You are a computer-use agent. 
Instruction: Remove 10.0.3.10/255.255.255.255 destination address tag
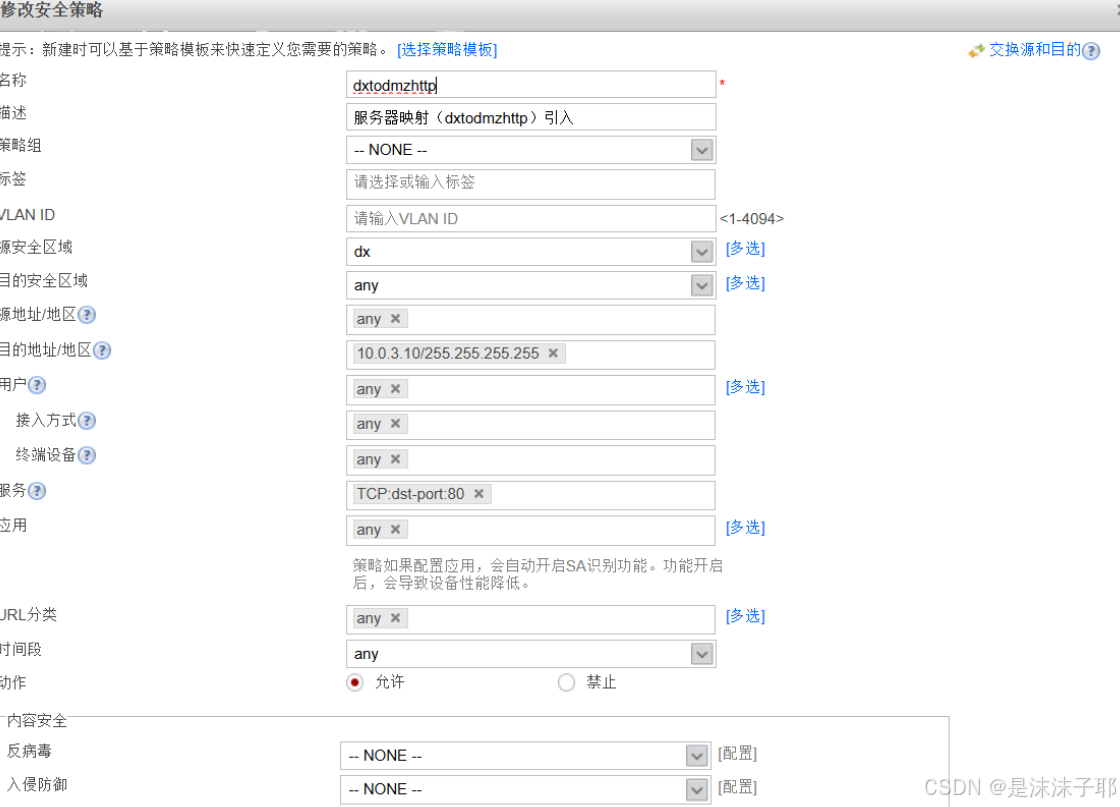point(553,353)
